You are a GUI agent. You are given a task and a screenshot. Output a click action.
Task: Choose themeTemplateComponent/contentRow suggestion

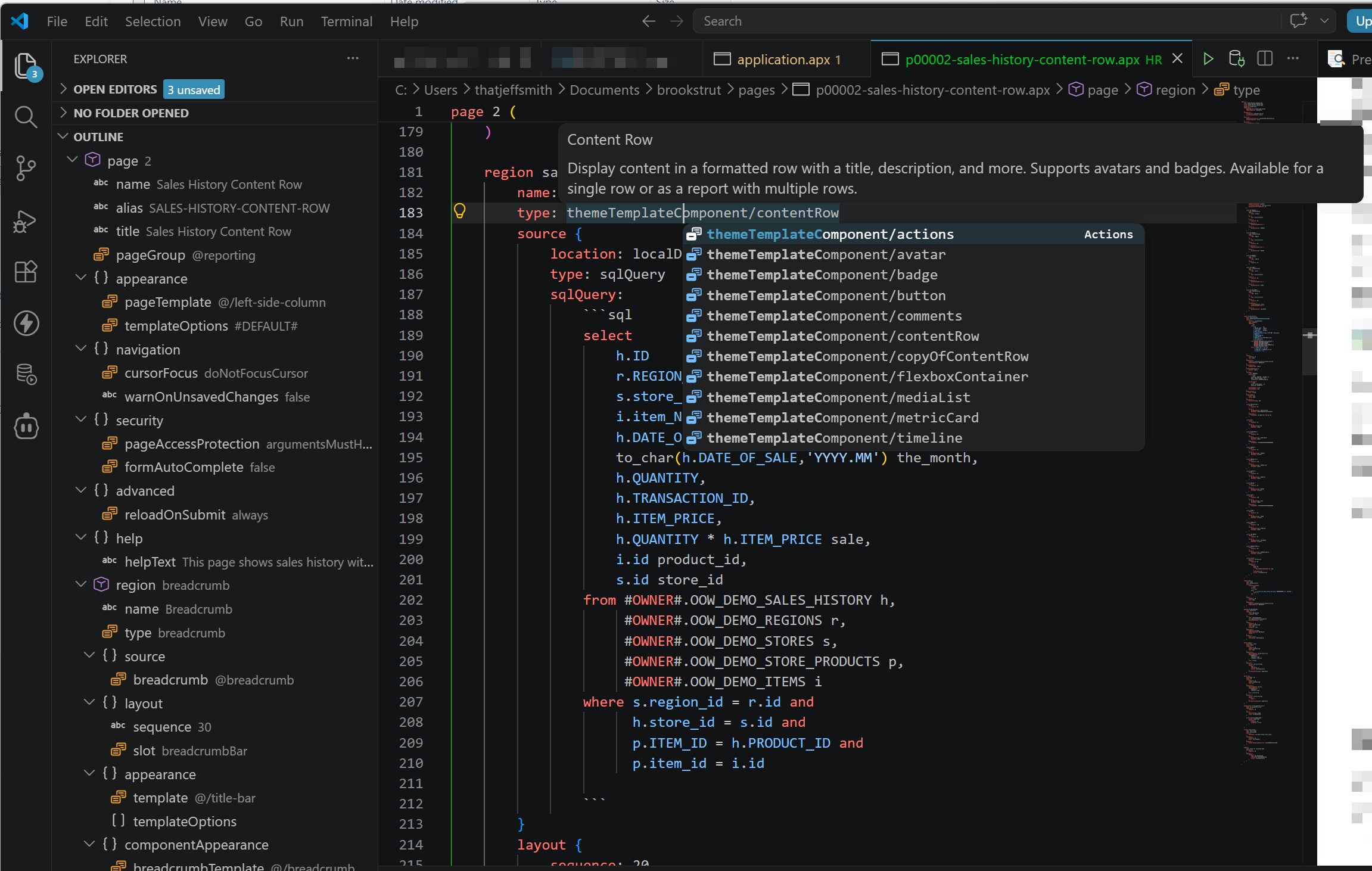coord(913,336)
